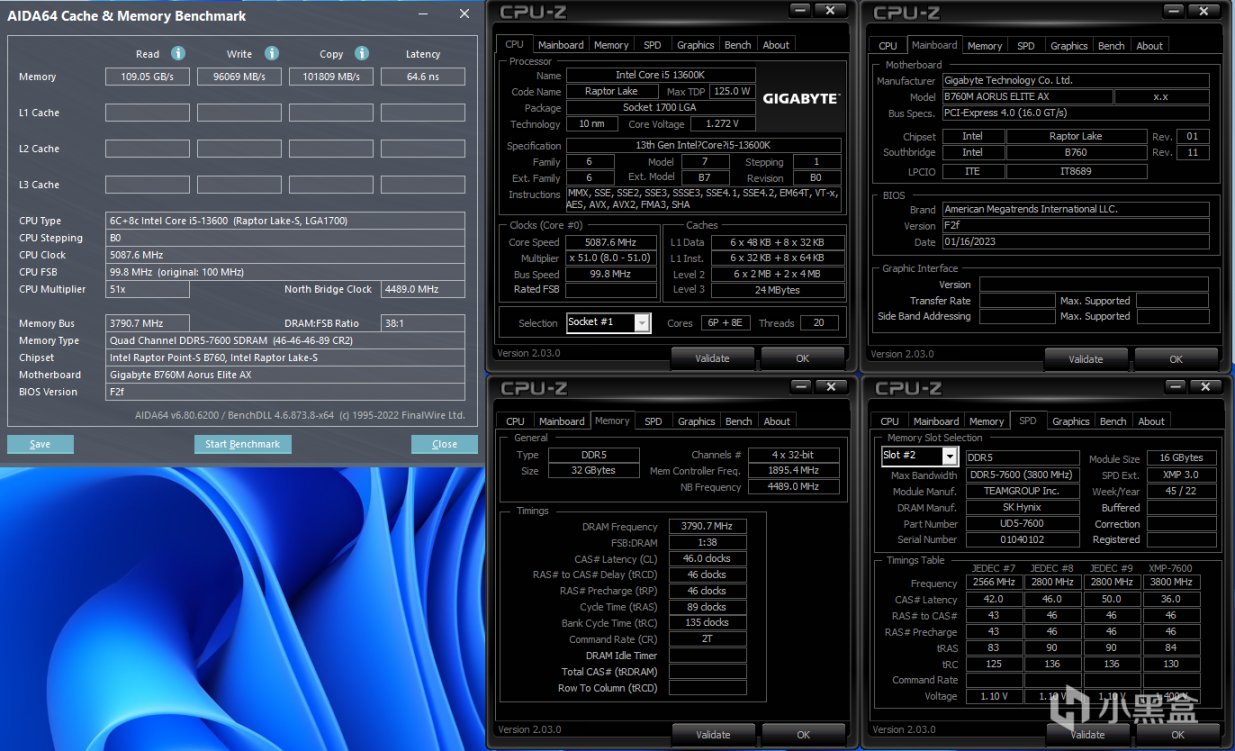Click the Part Number field UD5-7600
This screenshot has height=751, width=1235.
coord(1021,523)
